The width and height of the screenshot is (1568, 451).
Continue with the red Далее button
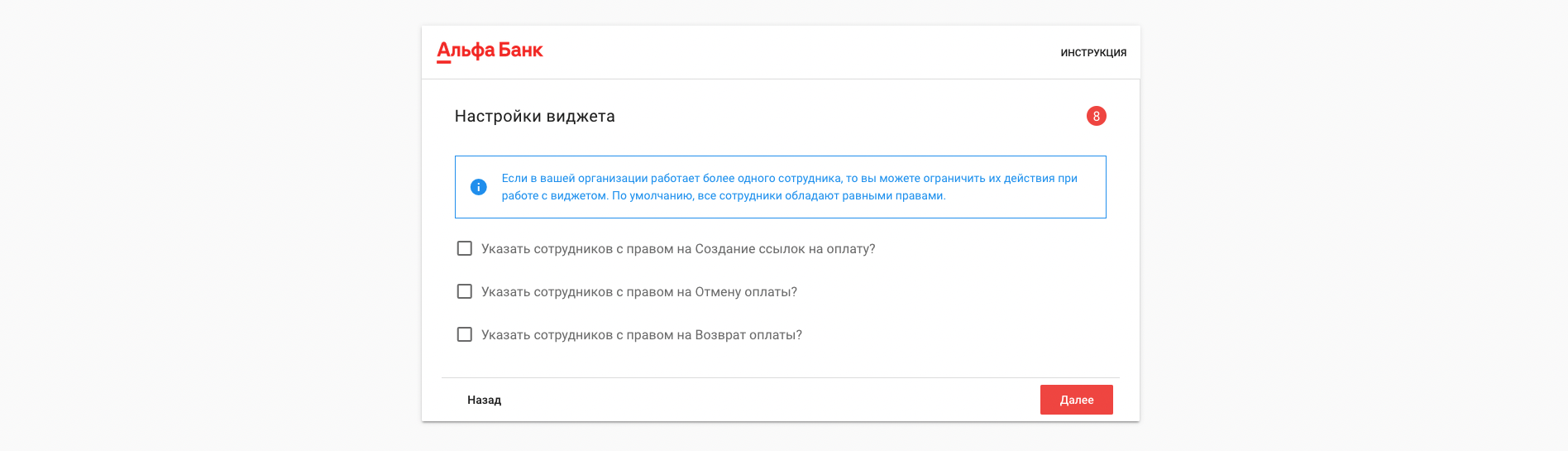click(1076, 400)
